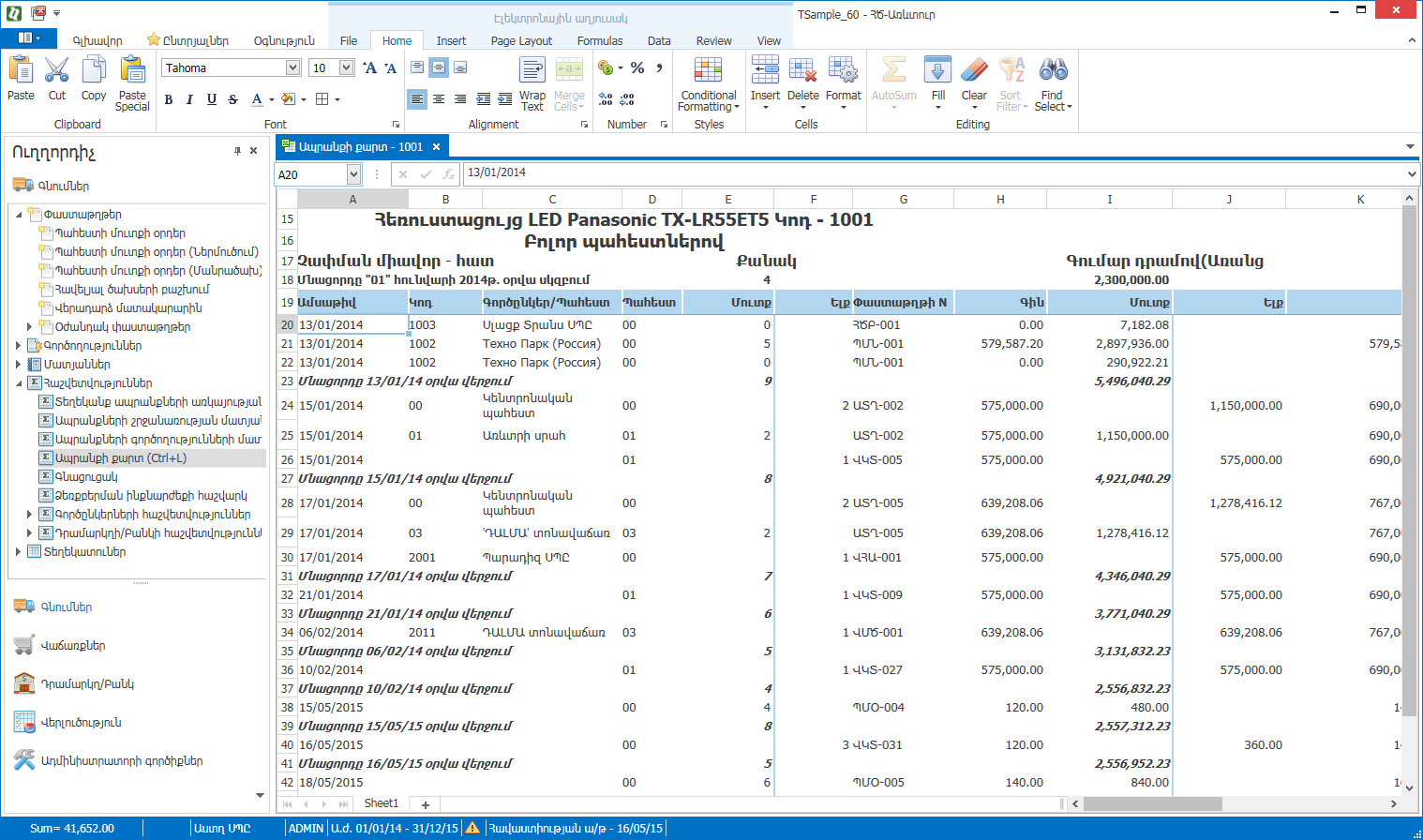Image resolution: width=1423 pixels, height=840 pixels.
Task: Open Վերլուծություն section in navigator
Action: tap(81, 722)
